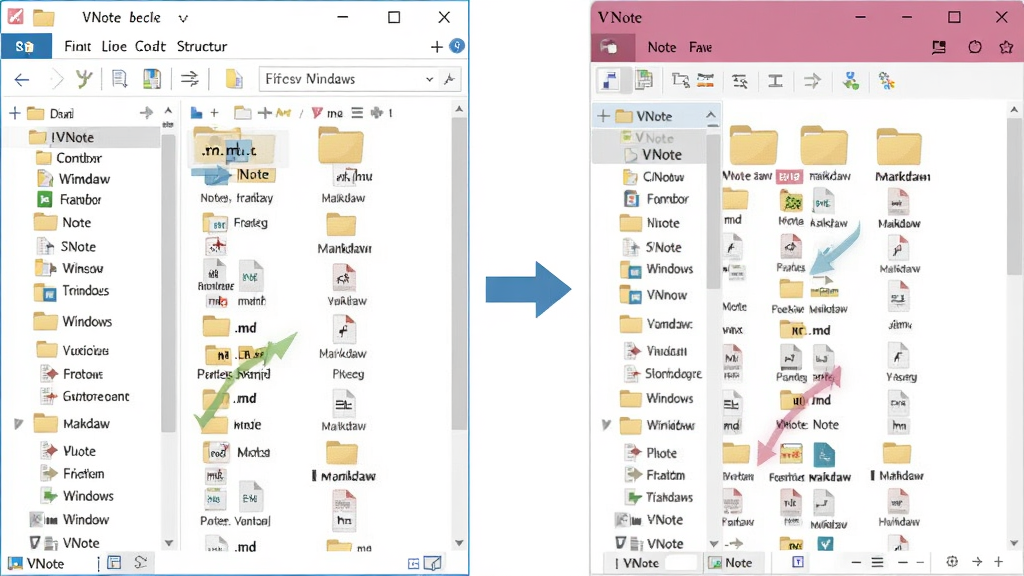The height and width of the screenshot is (576, 1024).
Task: Click the colorful gears icon in right toolbar
Action: 886,81
